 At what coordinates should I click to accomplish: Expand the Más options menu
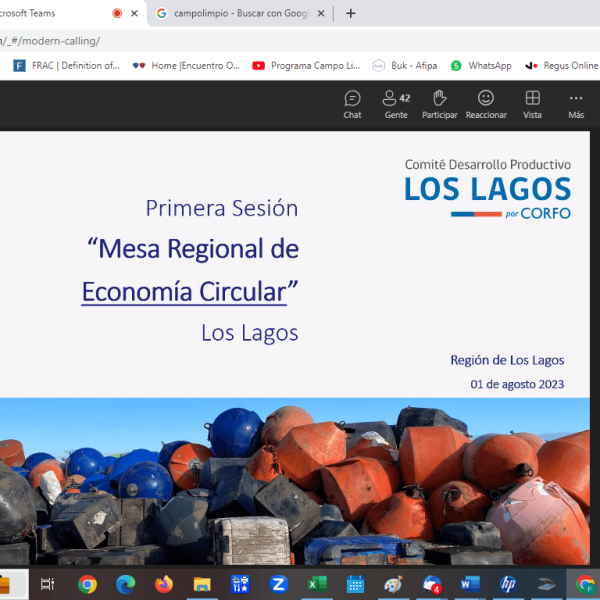click(576, 104)
